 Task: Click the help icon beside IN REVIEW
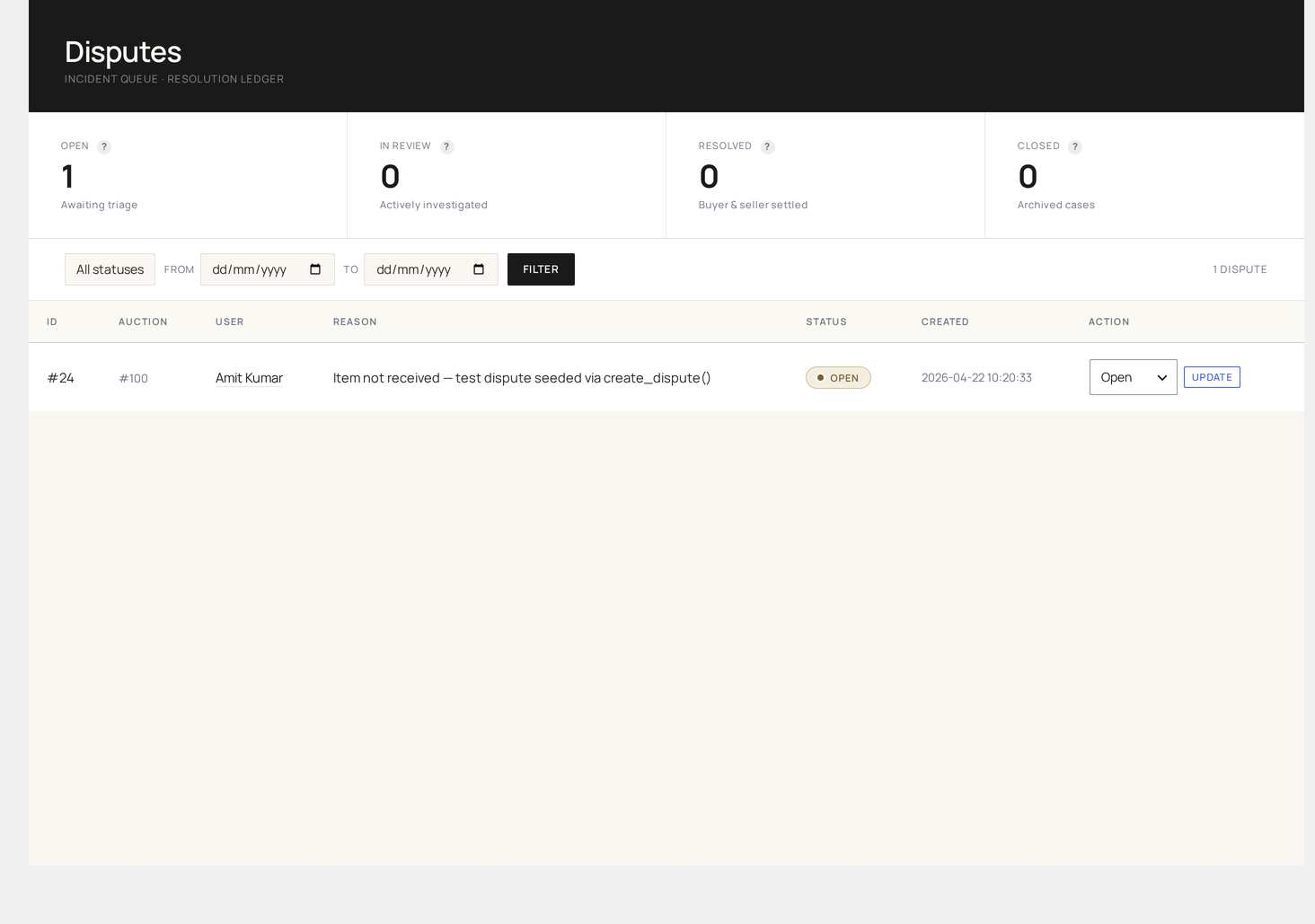click(446, 146)
